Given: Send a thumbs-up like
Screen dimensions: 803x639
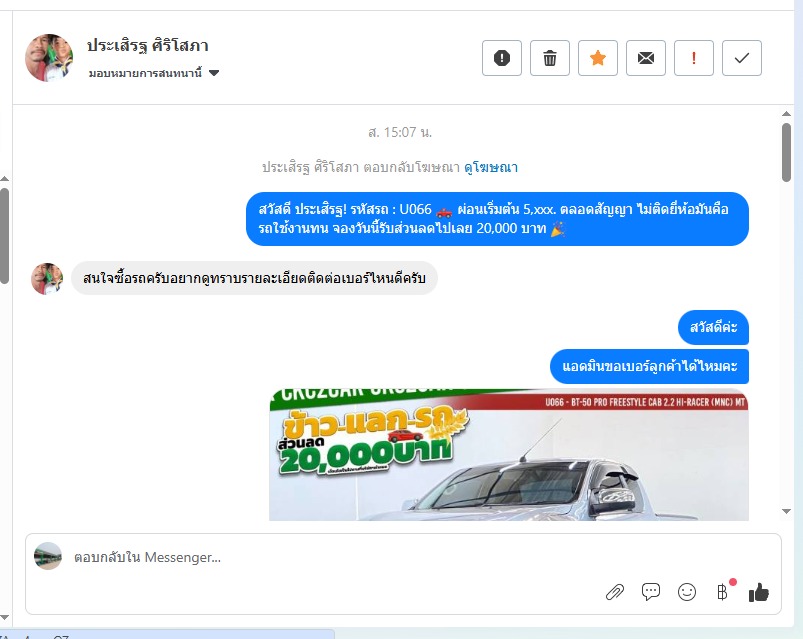Looking at the screenshot, I should click(x=758, y=592).
